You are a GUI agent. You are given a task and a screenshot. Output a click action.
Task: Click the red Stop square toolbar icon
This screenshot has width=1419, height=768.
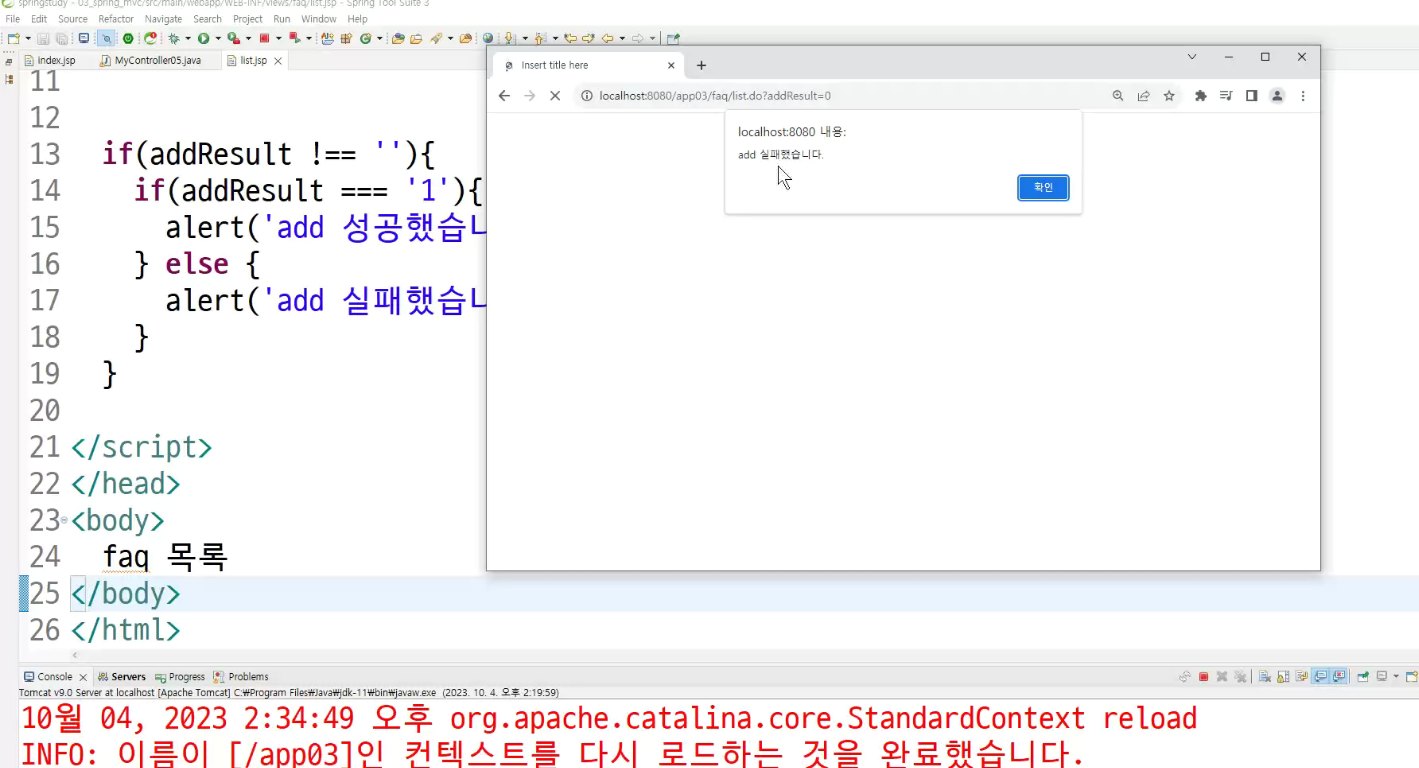coord(264,38)
